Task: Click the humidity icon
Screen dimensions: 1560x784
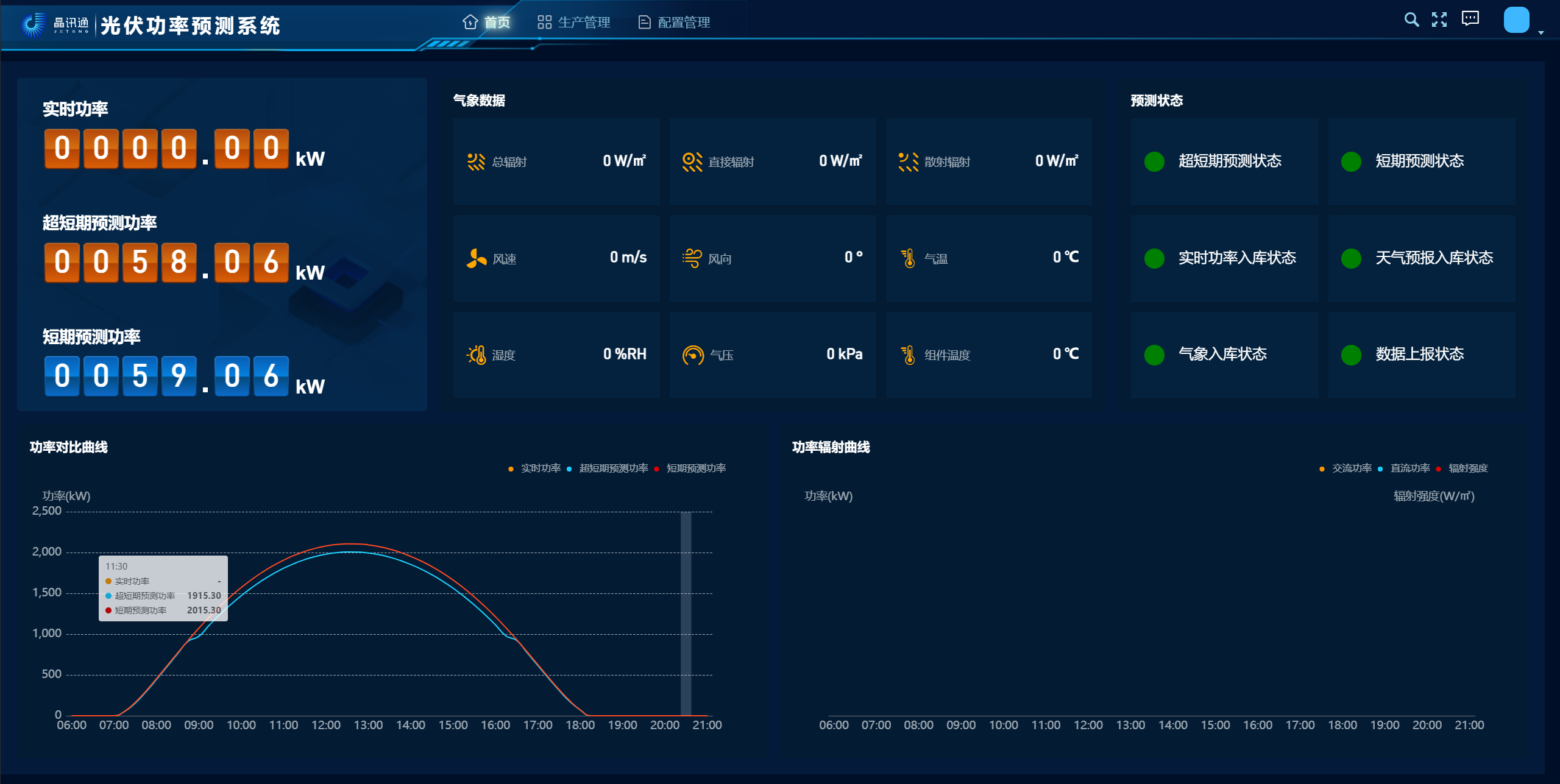Action: 476,355
